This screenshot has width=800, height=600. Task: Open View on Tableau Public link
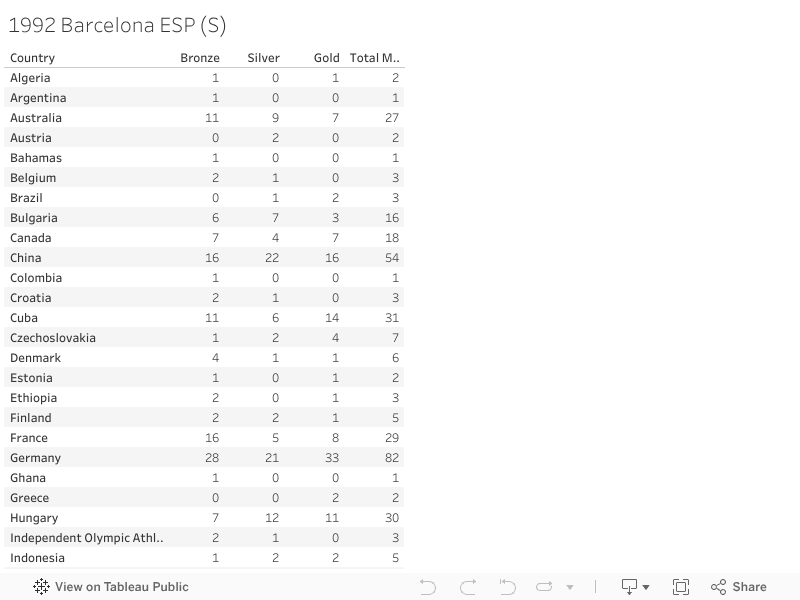(x=121, y=587)
